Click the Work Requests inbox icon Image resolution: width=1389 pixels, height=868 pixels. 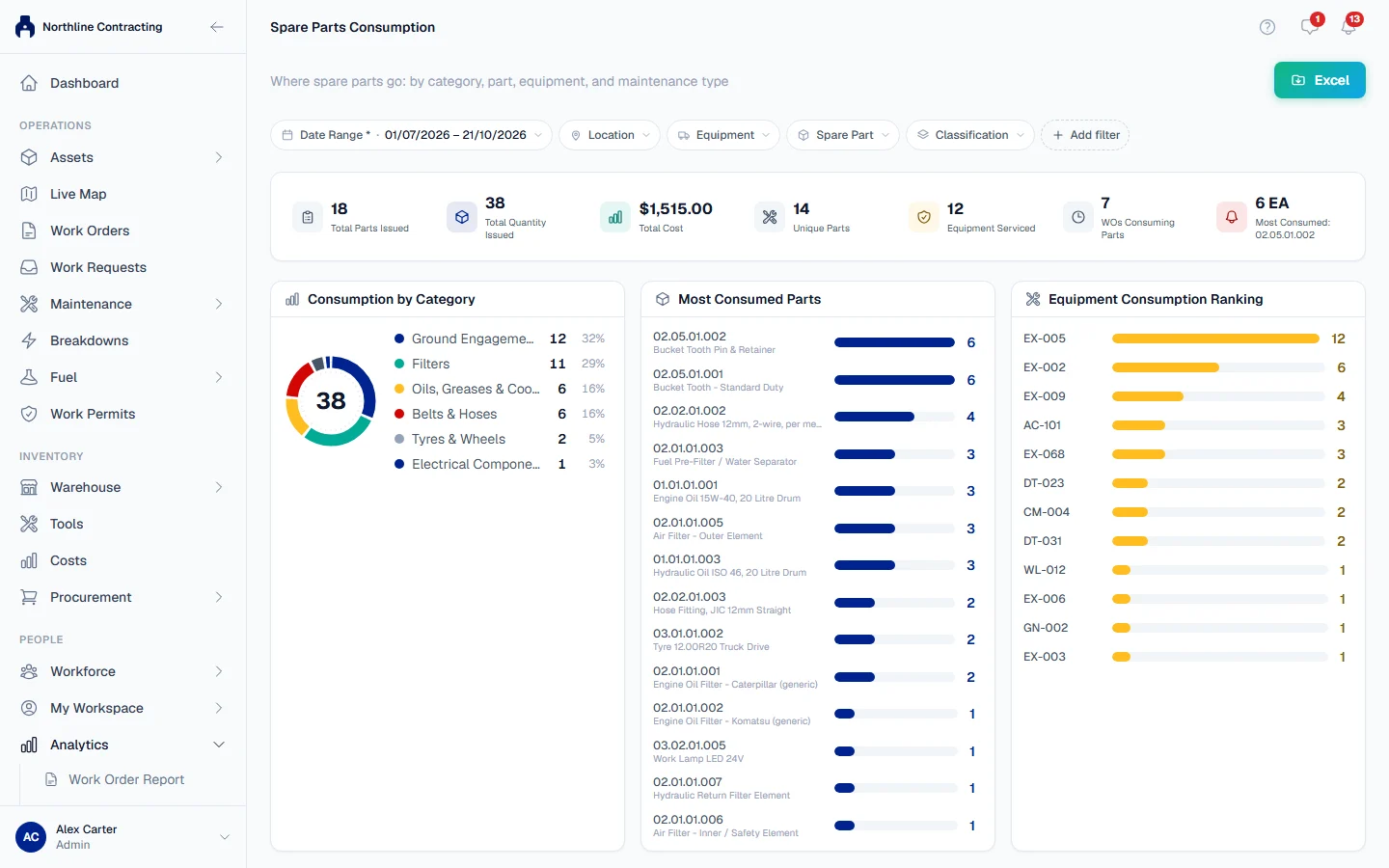(x=29, y=267)
